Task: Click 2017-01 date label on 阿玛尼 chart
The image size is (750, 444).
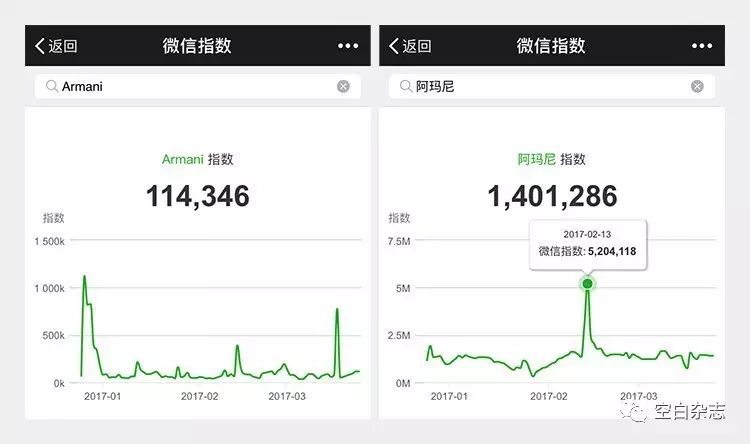Action: pos(449,396)
